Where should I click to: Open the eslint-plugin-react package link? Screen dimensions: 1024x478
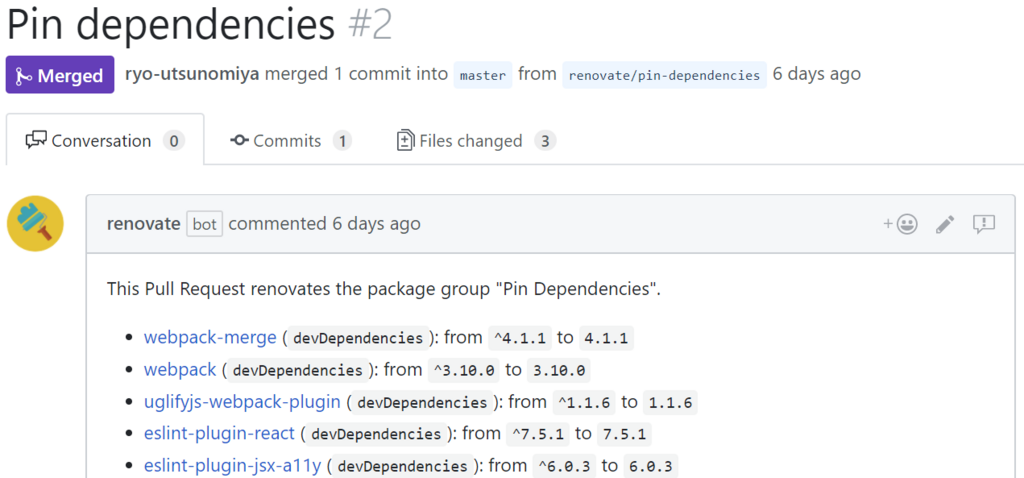219,433
